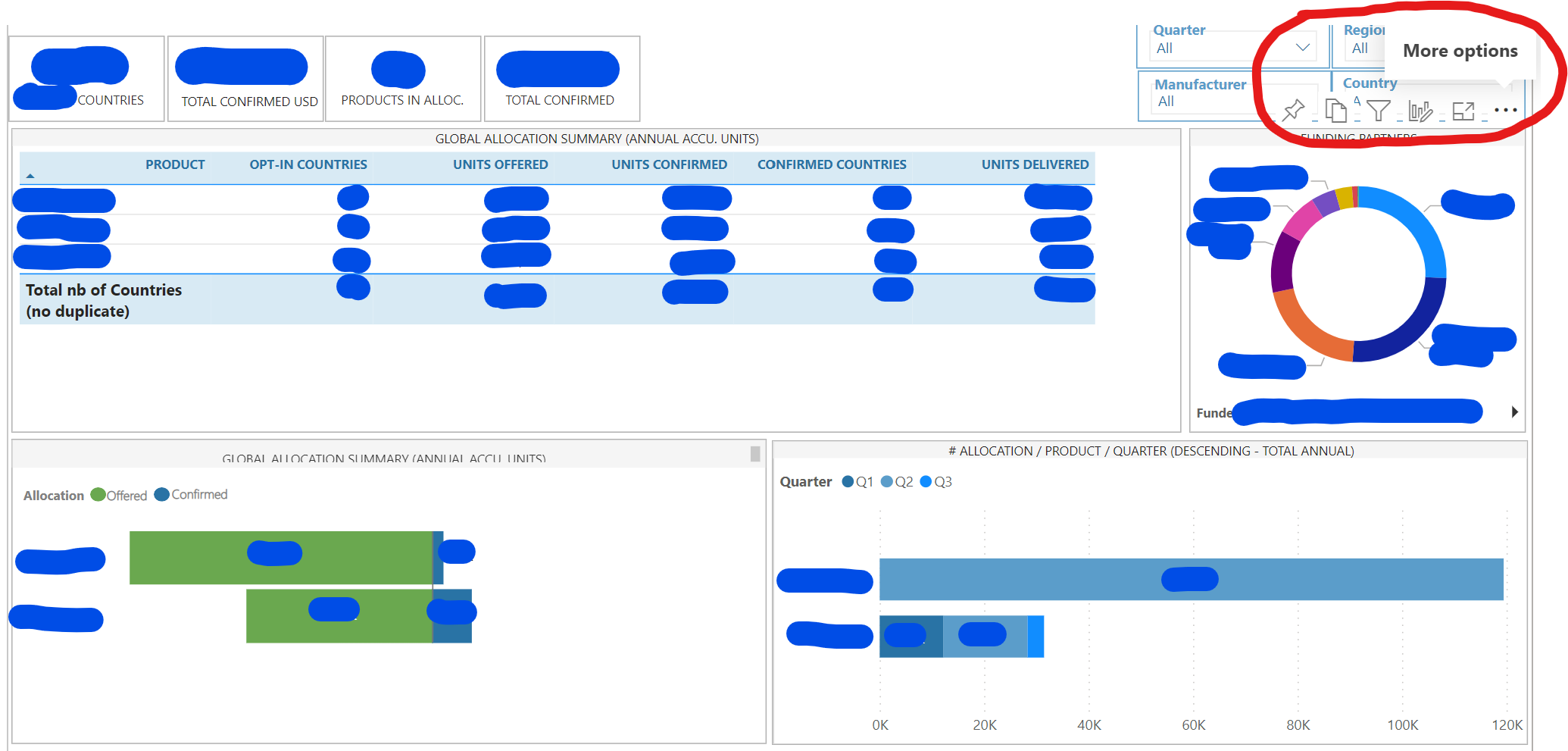Open focus mode with the expand icon

pyautogui.click(x=1463, y=111)
